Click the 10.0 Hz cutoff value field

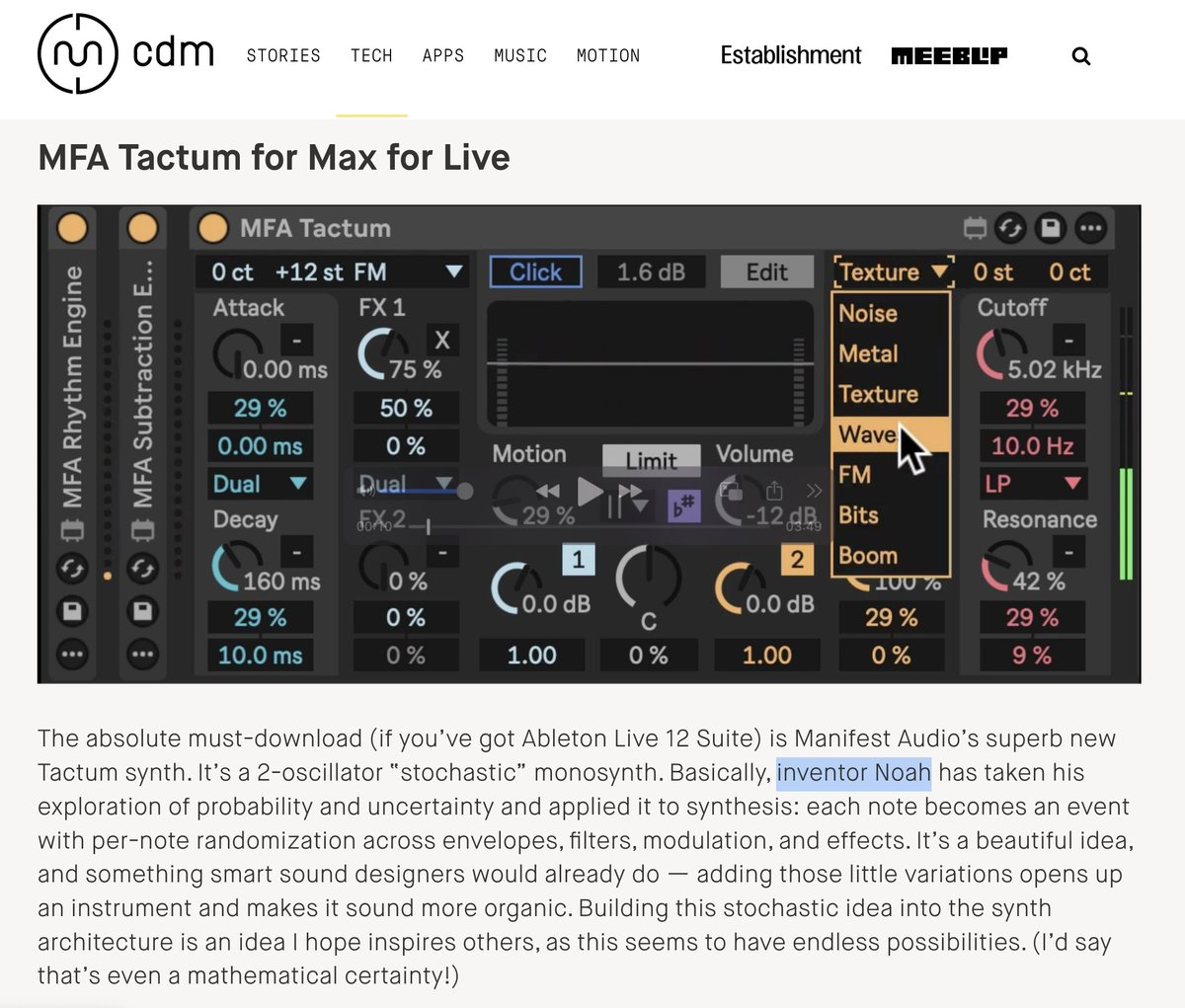(1032, 445)
